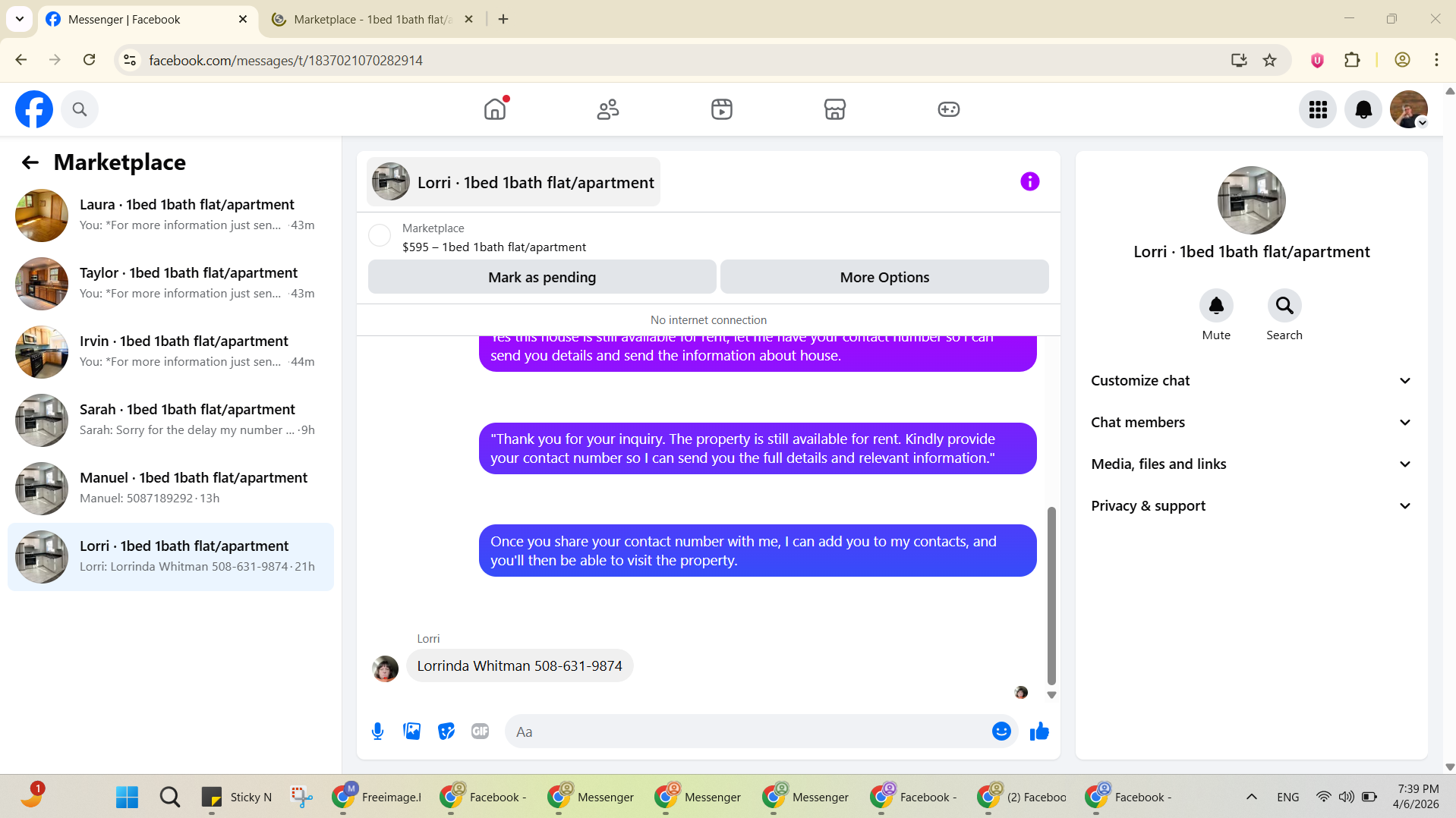
Task: Open the taskbar clock and date
Action: click(x=1417, y=797)
